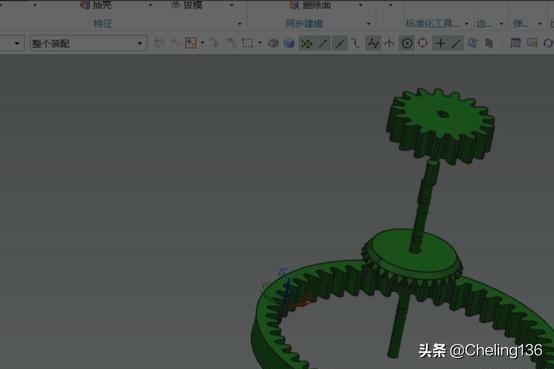This screenshot has height=369, width=554.
Task: Open the 齿... gear toolbox dropdown arrow
Action: 501,24
